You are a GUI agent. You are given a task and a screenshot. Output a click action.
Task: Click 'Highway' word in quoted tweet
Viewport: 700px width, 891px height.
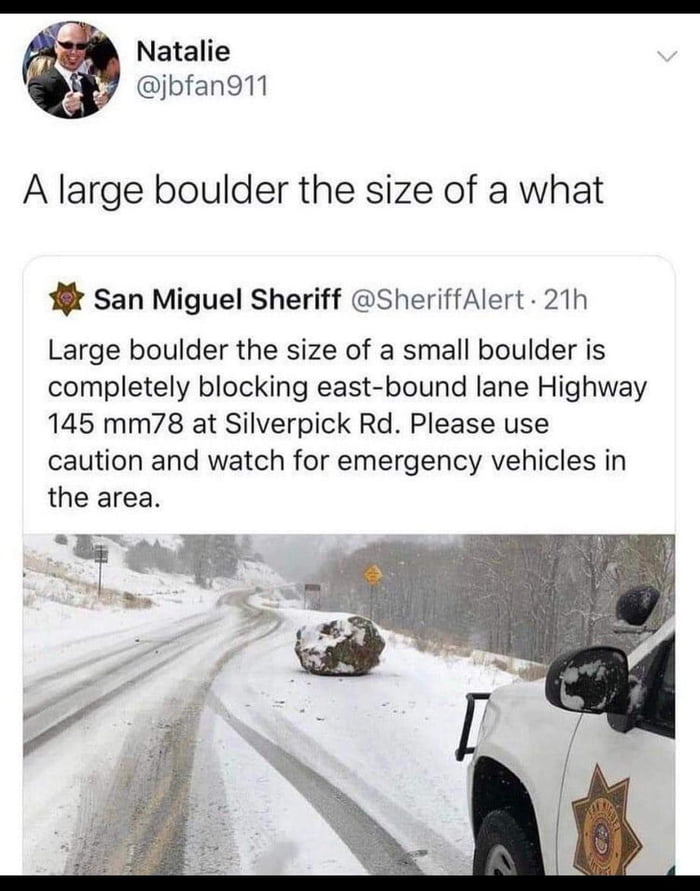click(592, 389)
